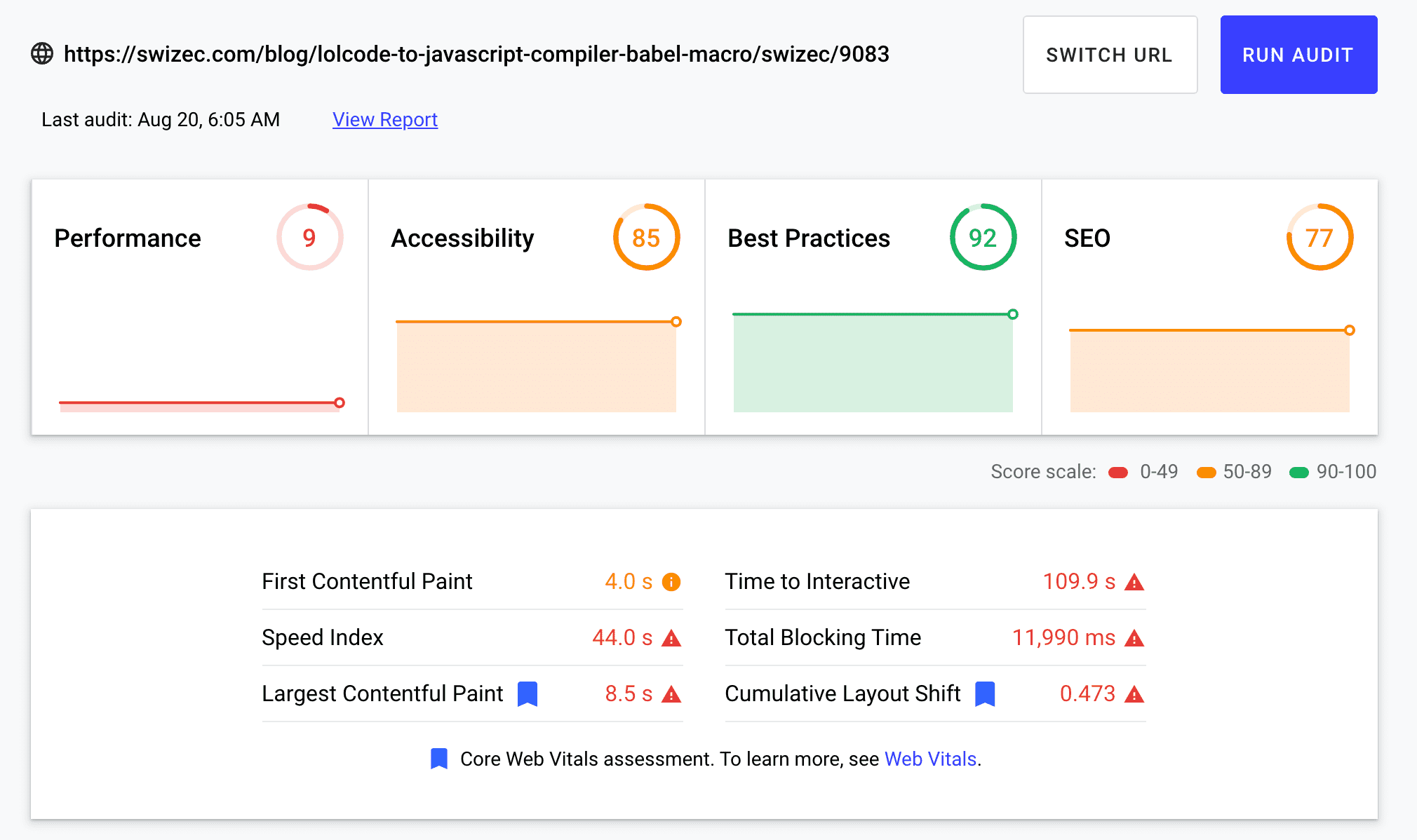Viewport: 1417px width, 840px height.
Task: Click the warning triangle beside the 8.5 s value
Action: (x=671, y=694)
